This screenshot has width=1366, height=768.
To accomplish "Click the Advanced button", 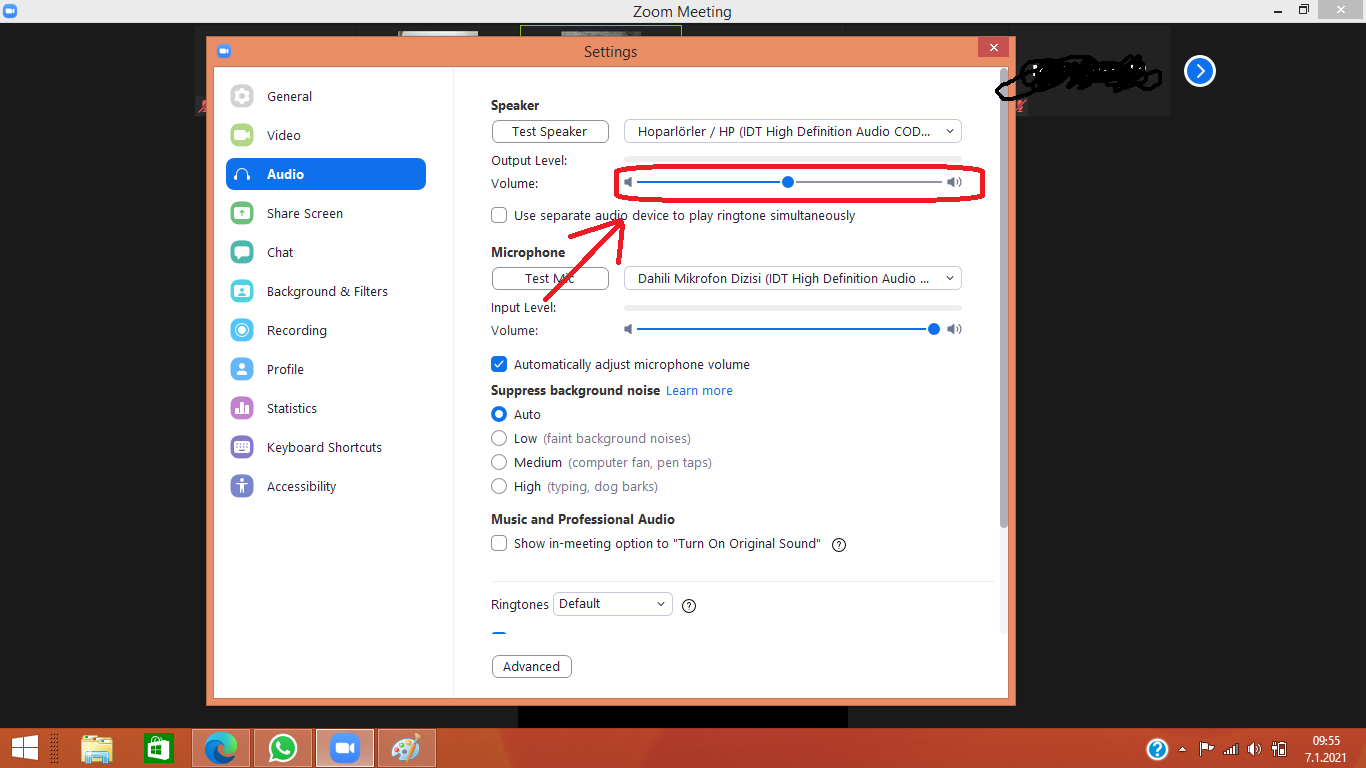I will click(532, 667).
